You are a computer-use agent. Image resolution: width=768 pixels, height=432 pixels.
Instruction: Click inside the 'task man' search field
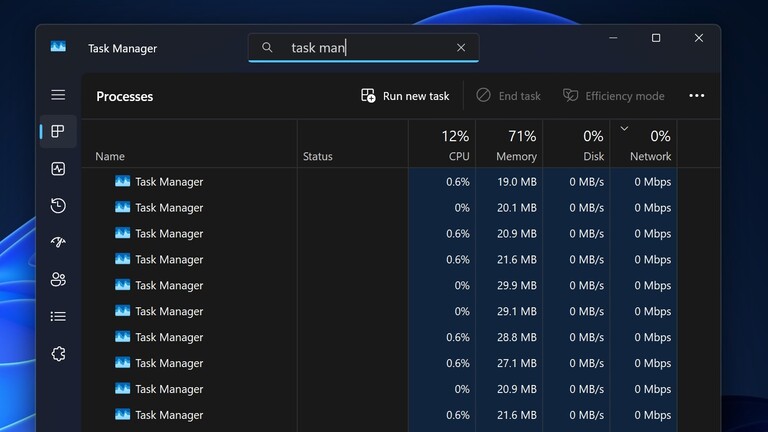click(x=363, y=48)
